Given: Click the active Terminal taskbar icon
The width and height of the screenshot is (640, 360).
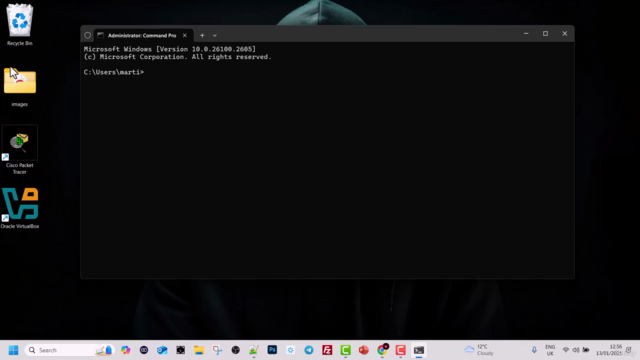Looking at the screenshot, I should [x=419, y=350].
